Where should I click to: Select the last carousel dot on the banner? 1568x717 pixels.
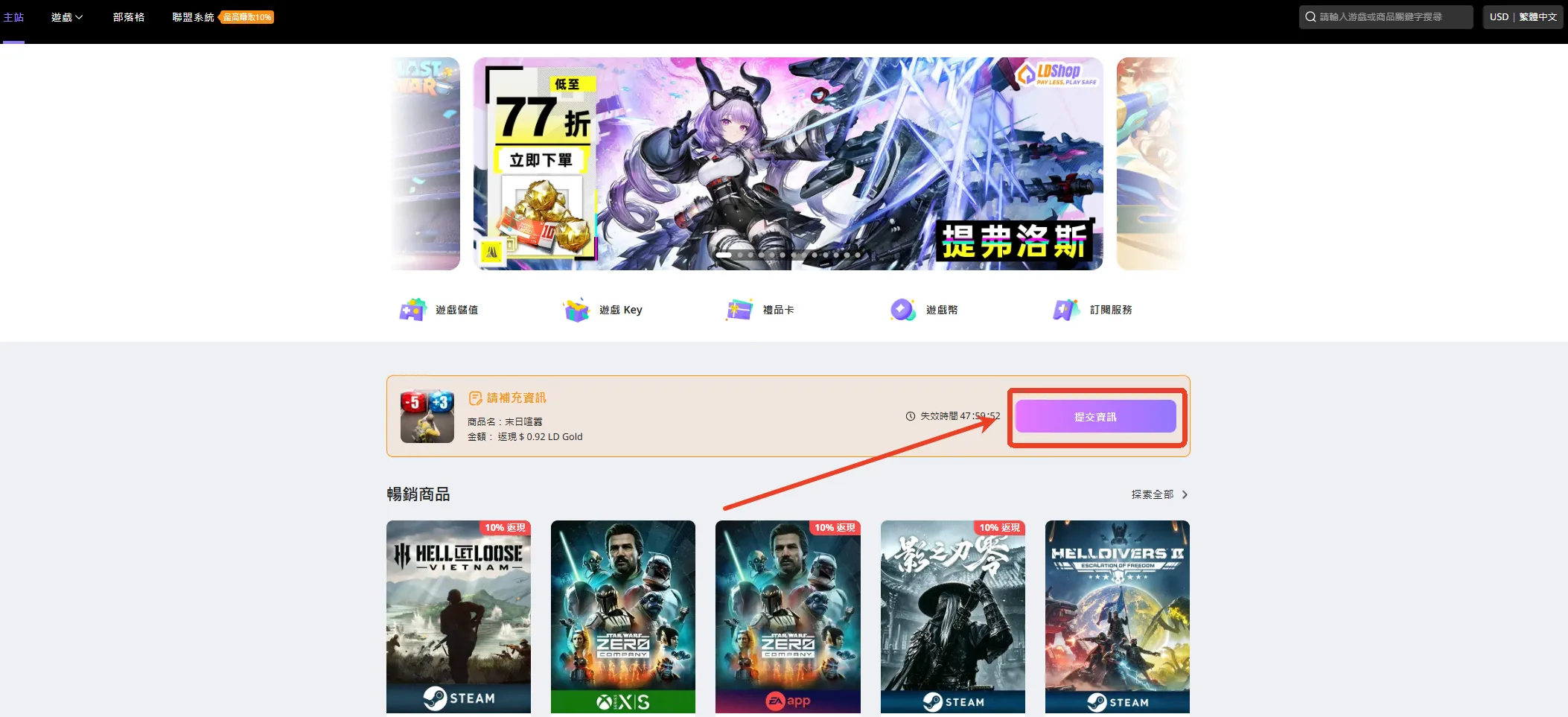[x=858, y=255]
